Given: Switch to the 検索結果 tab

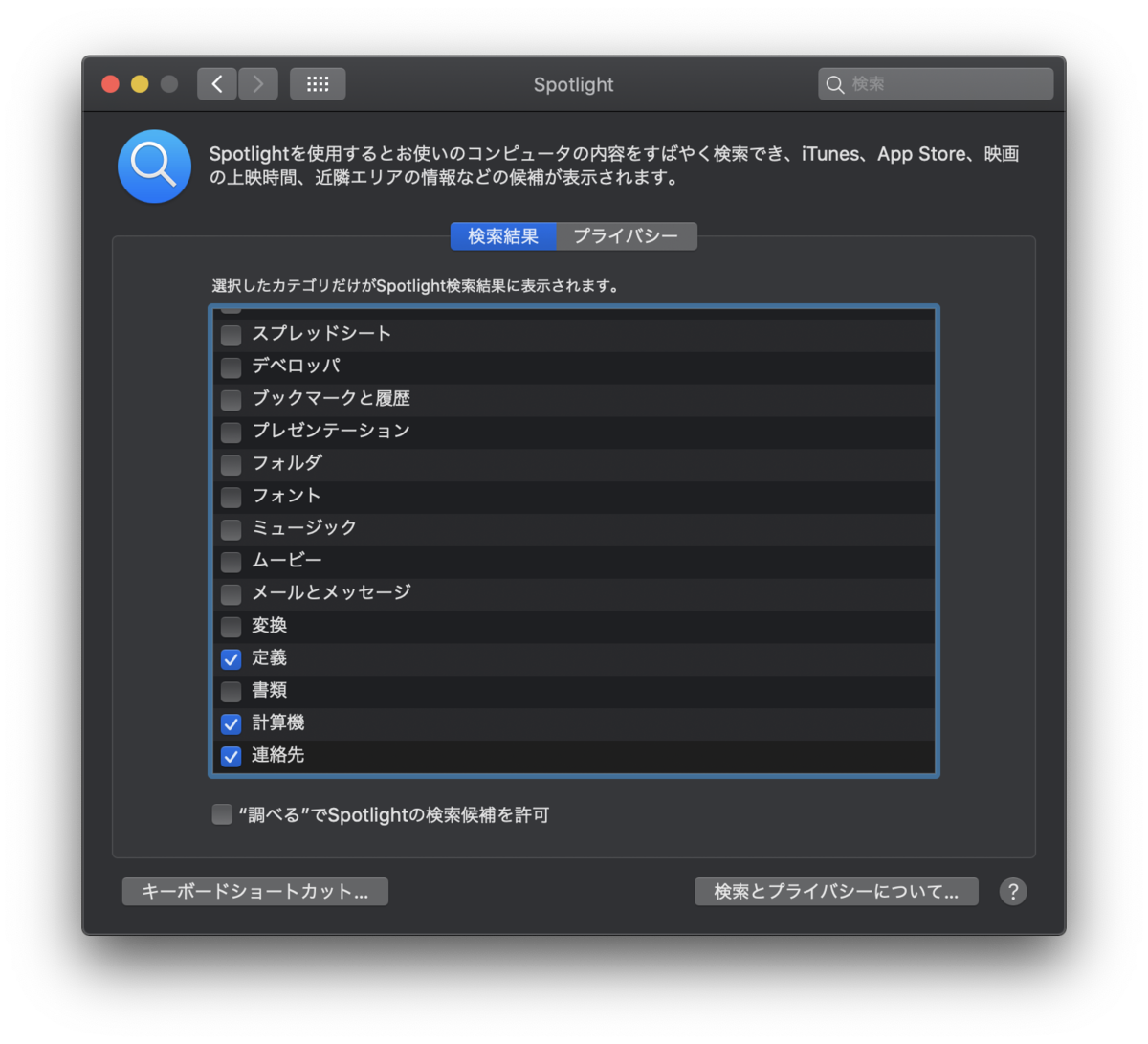Looking at the screenshot, I should pos(503,236).
